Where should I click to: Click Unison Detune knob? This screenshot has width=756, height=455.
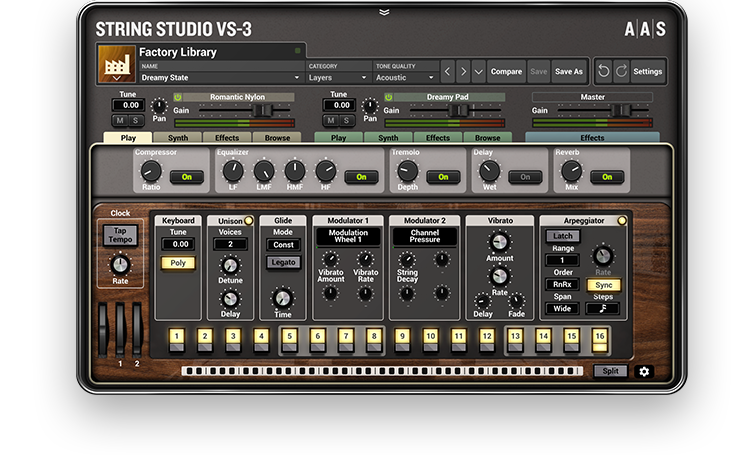click(230, 266)
